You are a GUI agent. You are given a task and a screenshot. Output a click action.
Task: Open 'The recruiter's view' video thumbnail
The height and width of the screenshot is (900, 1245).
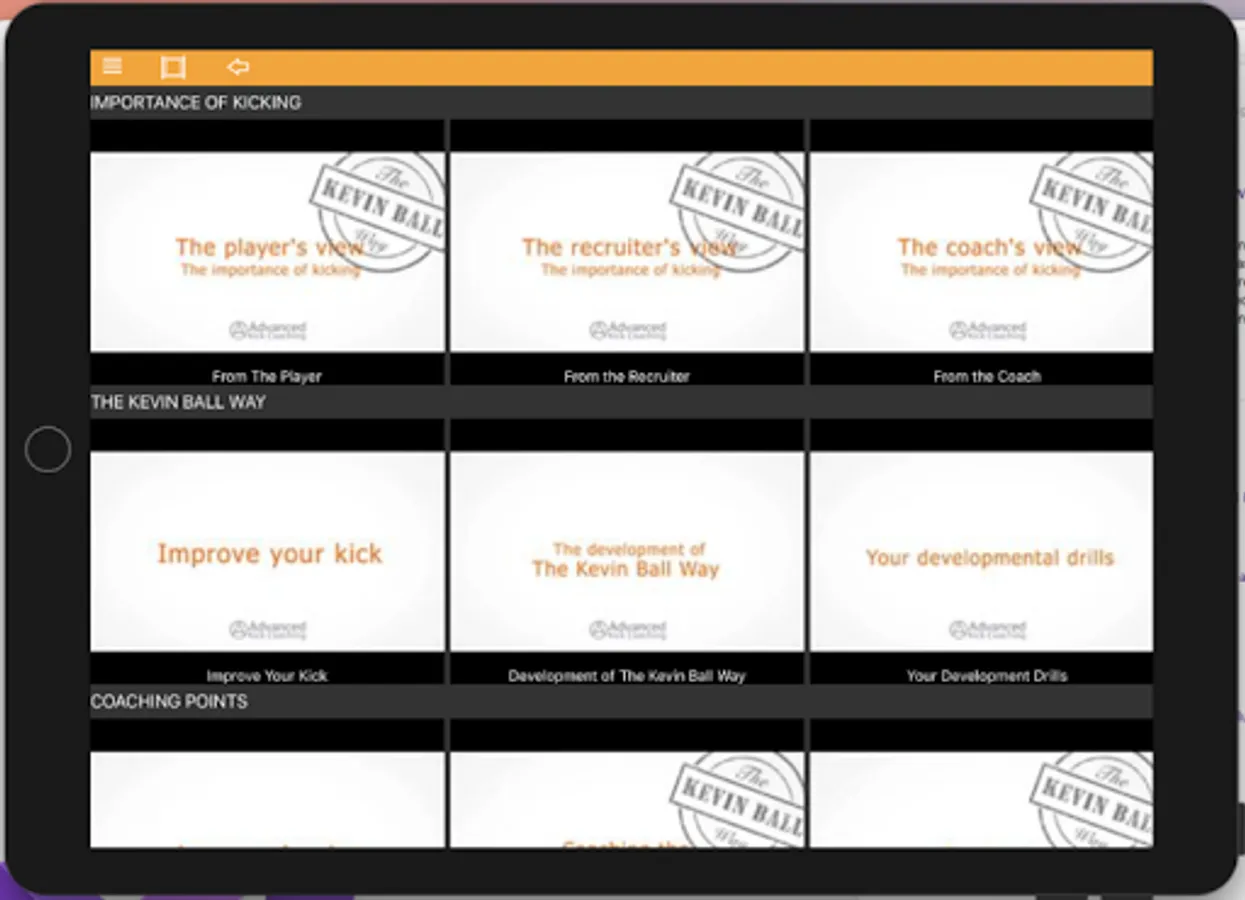(x=627, y=252)
